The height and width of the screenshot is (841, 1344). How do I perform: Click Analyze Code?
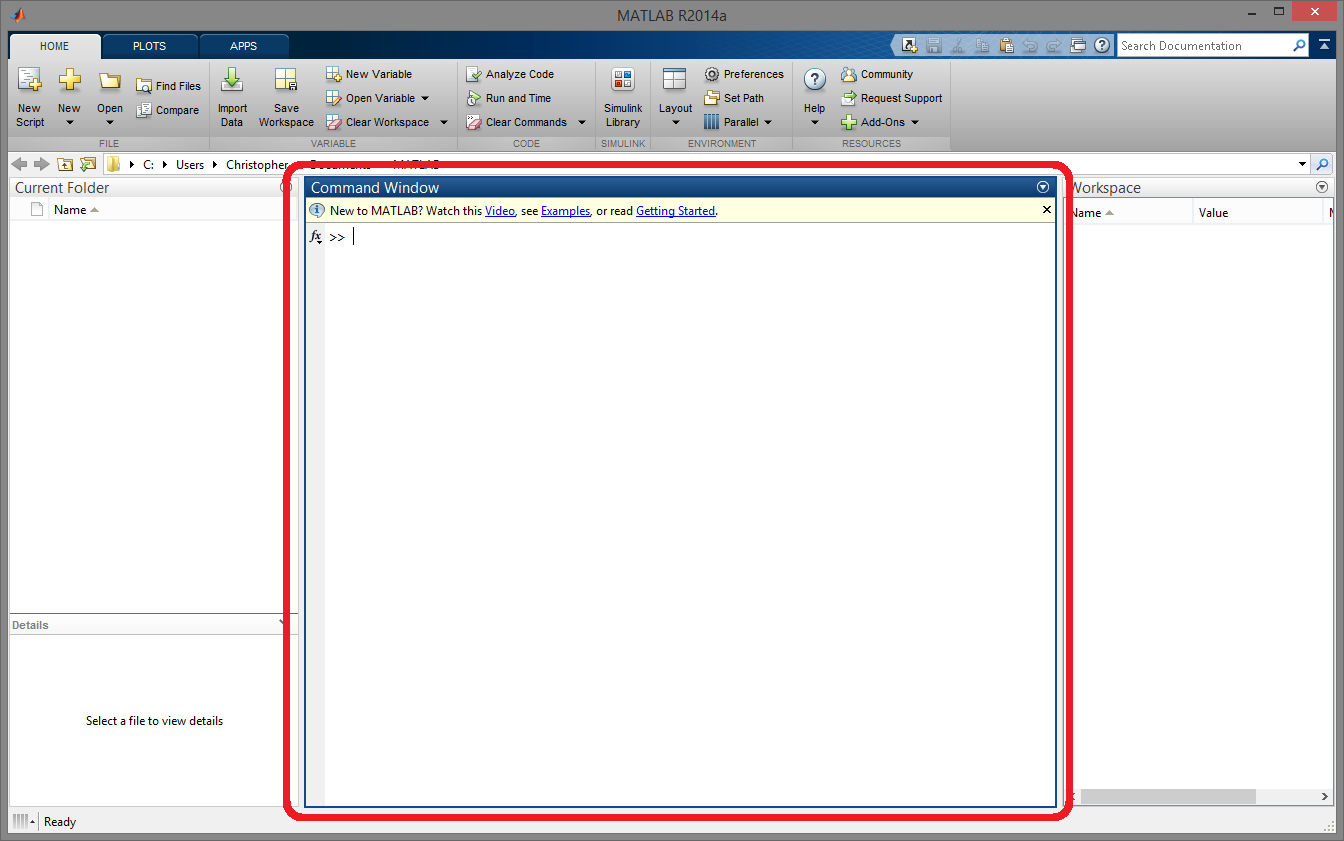(x=510, y=74)
